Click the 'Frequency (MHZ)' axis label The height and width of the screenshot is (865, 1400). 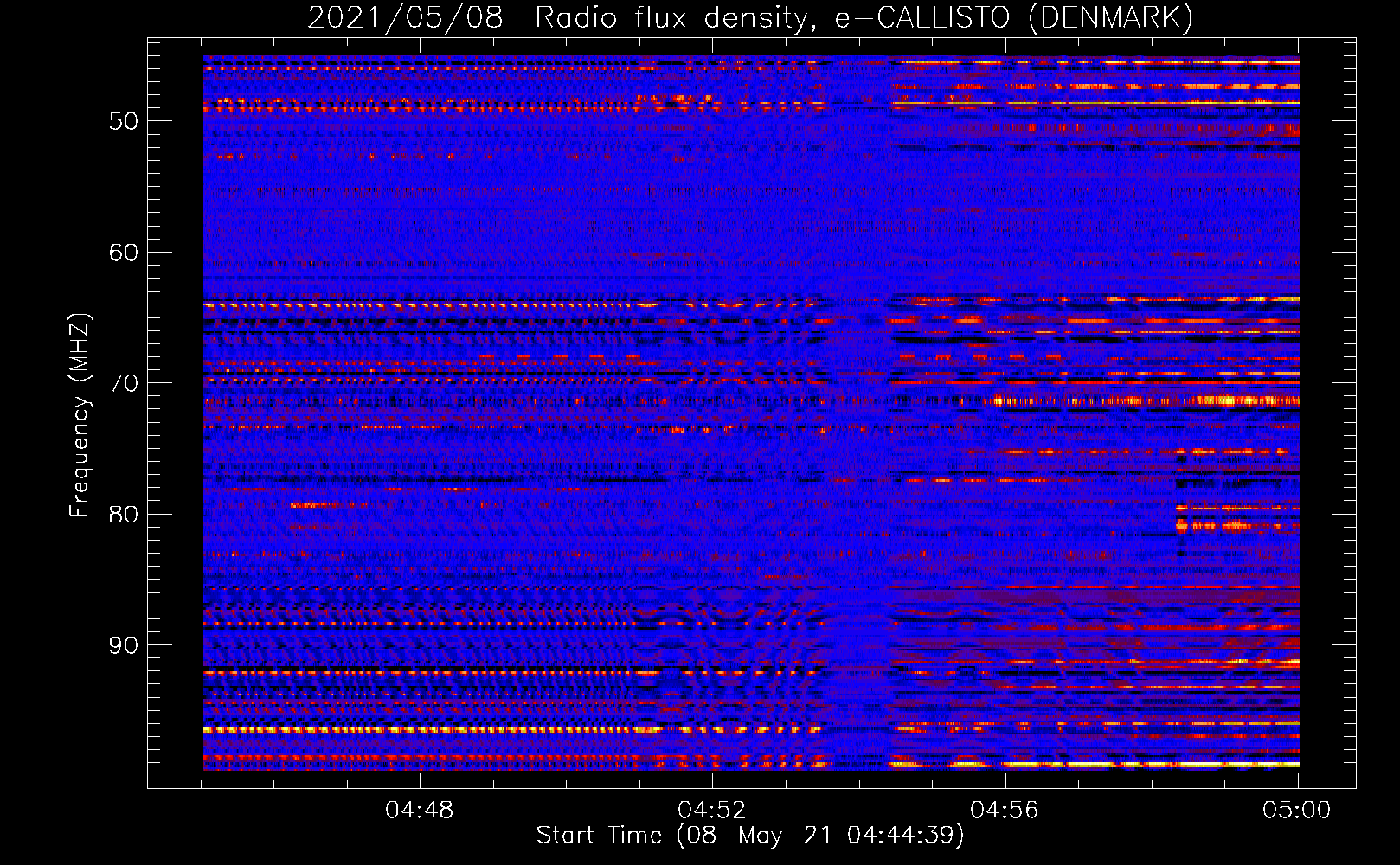[x=80, y=415]
